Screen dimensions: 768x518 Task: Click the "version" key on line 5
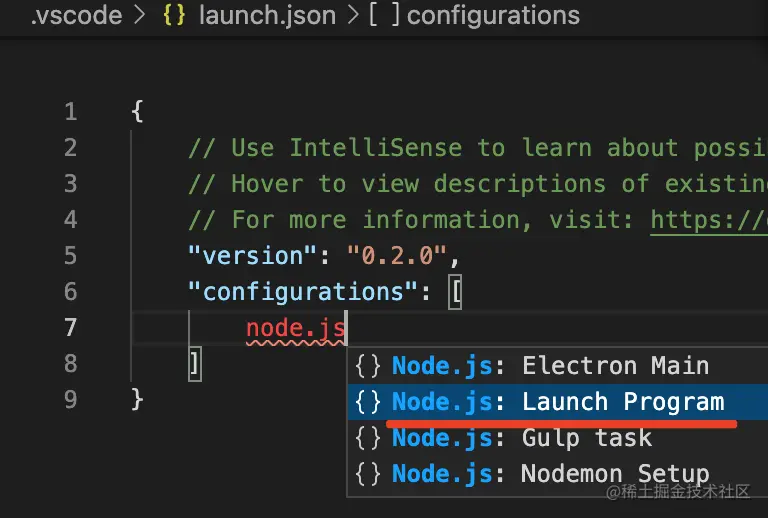click(x=253, y=256)
